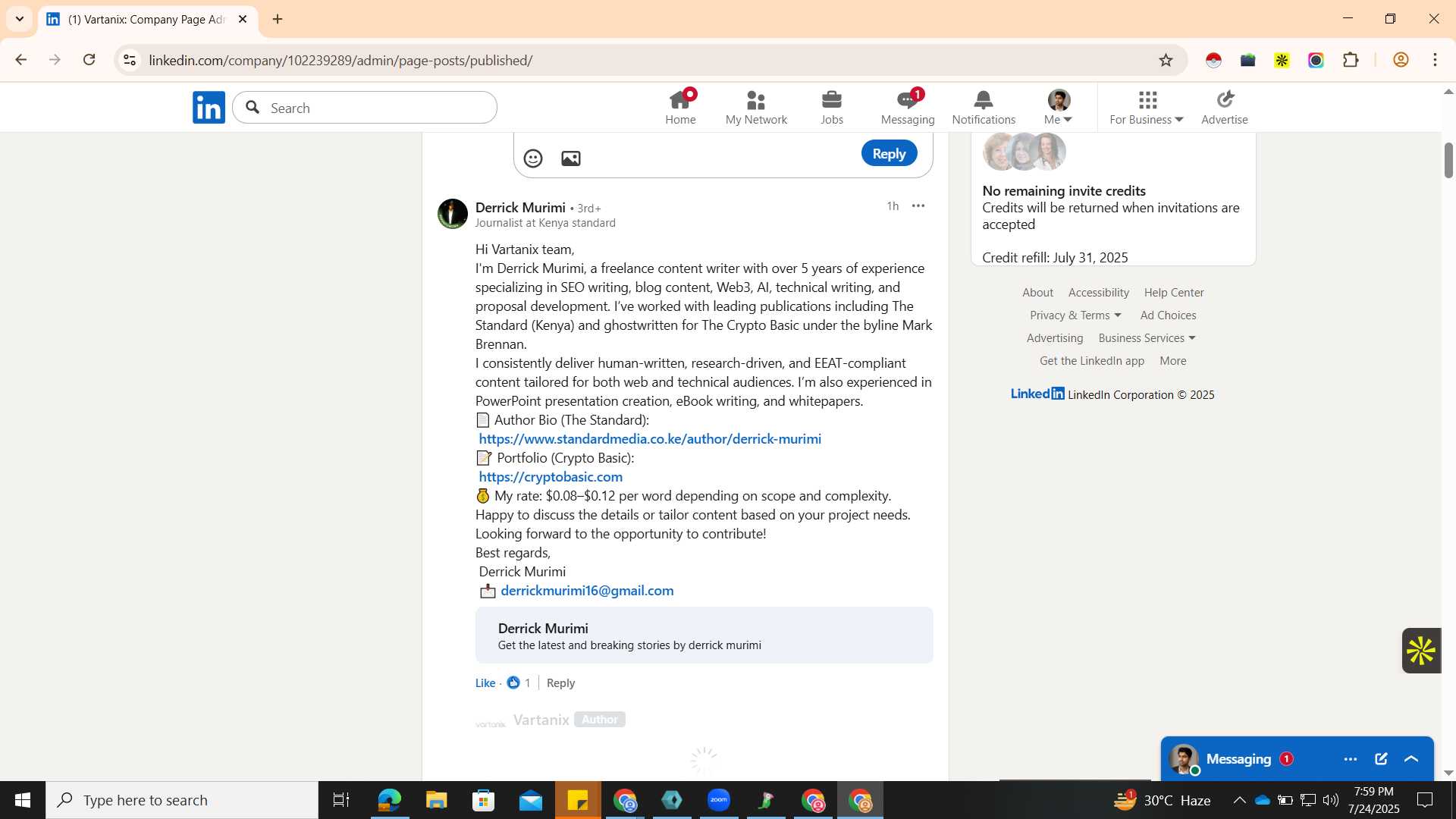Click Windows taskbar search box
The image size is (1456, 819).
tap(182, 800)
